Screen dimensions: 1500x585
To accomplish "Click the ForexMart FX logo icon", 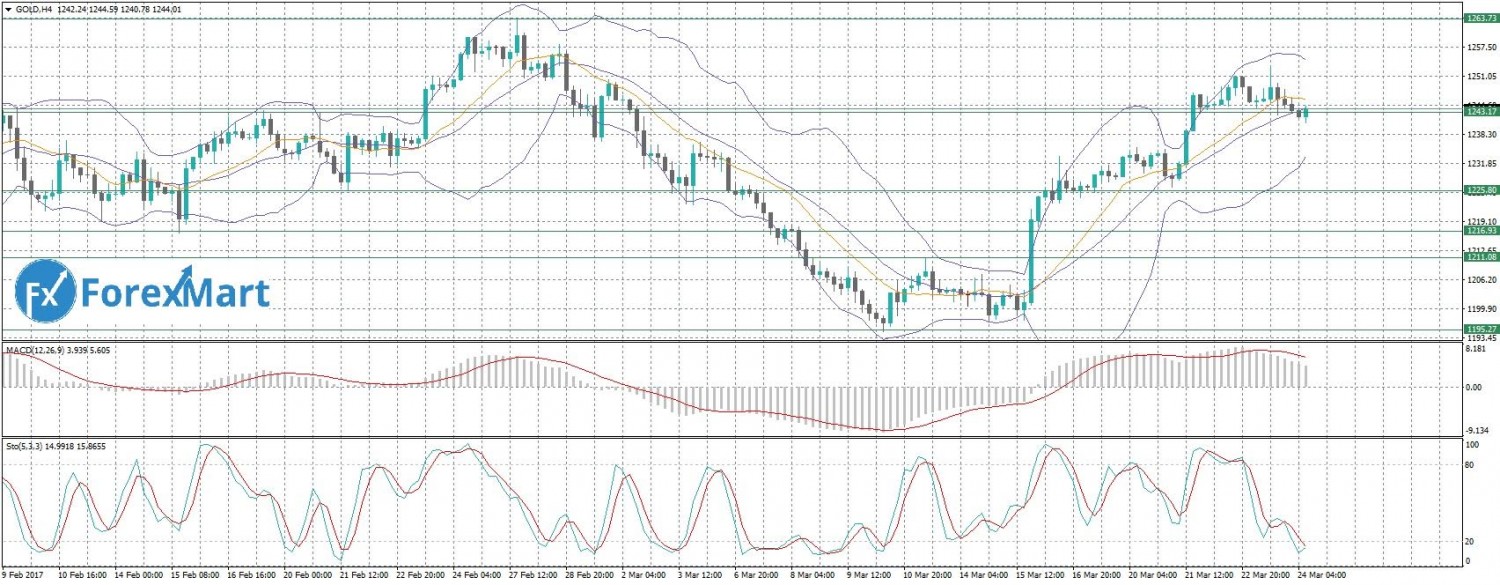I will click(46, 293).
